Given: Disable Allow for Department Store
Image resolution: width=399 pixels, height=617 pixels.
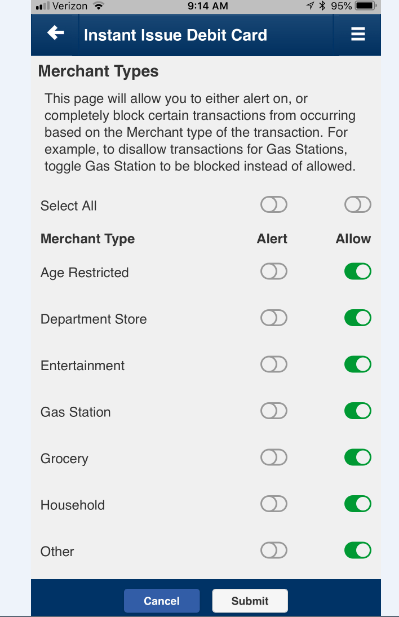Looking at the screenshot, I should [358, 318].
